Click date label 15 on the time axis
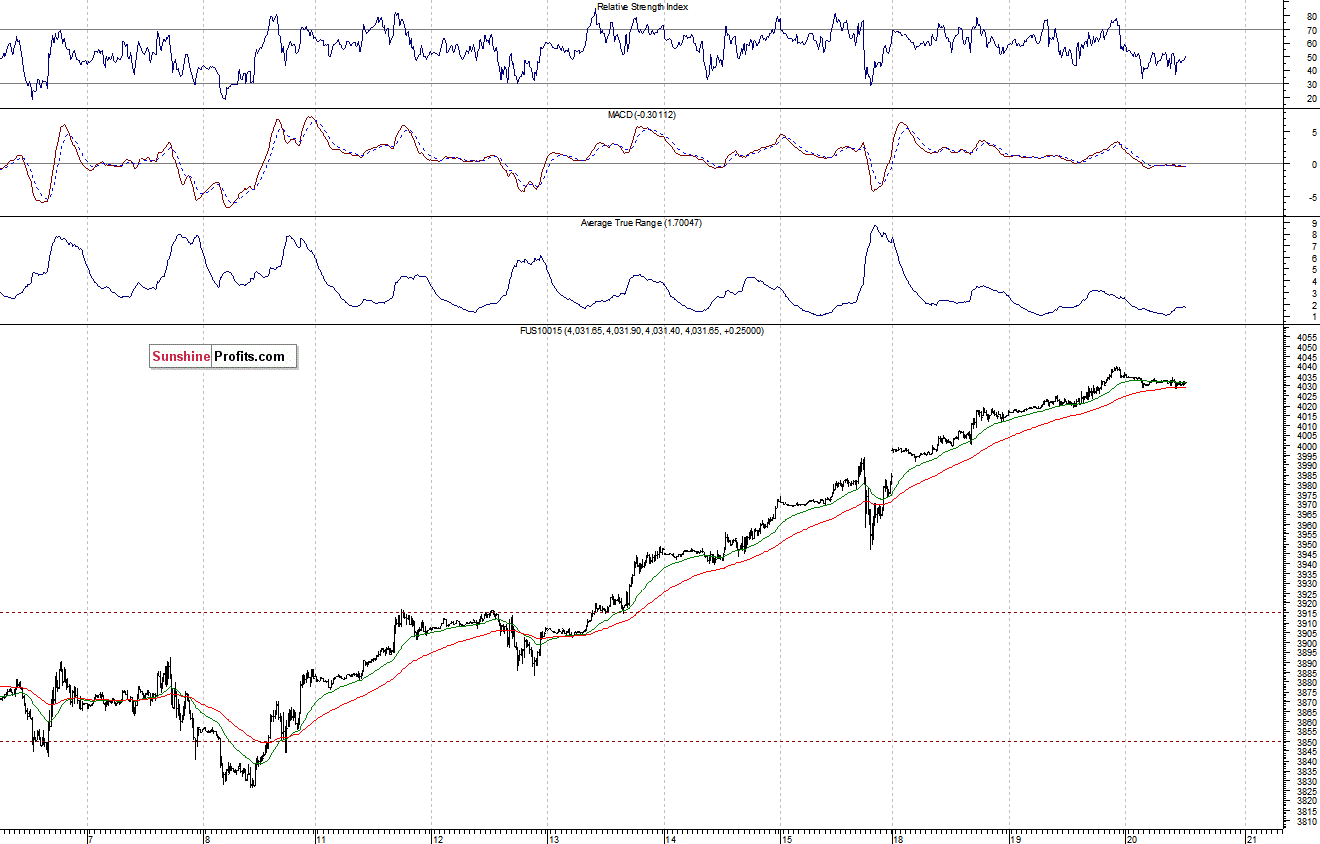 787,838
